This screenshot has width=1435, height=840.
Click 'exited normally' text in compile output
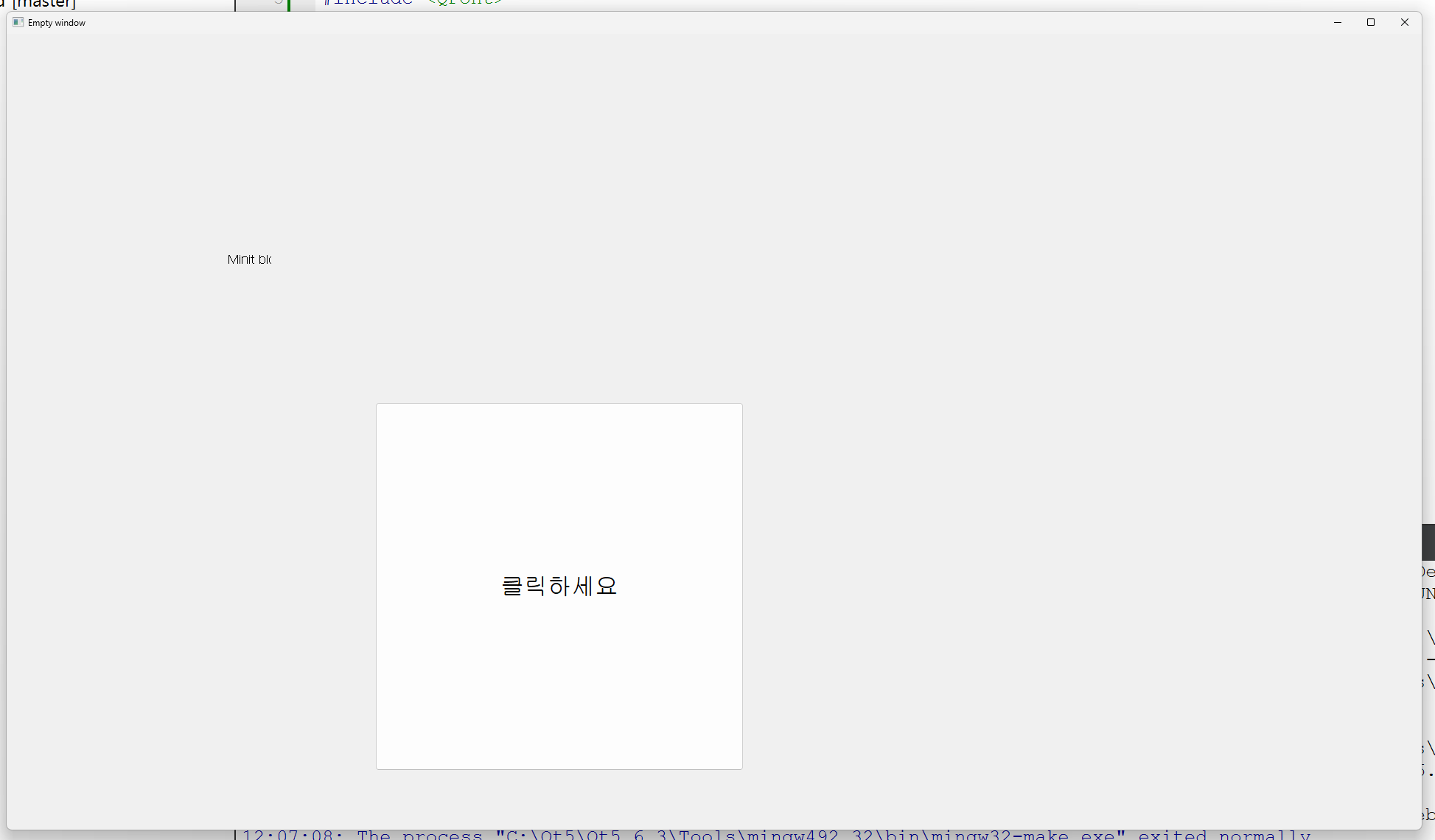coord(1223,835)
